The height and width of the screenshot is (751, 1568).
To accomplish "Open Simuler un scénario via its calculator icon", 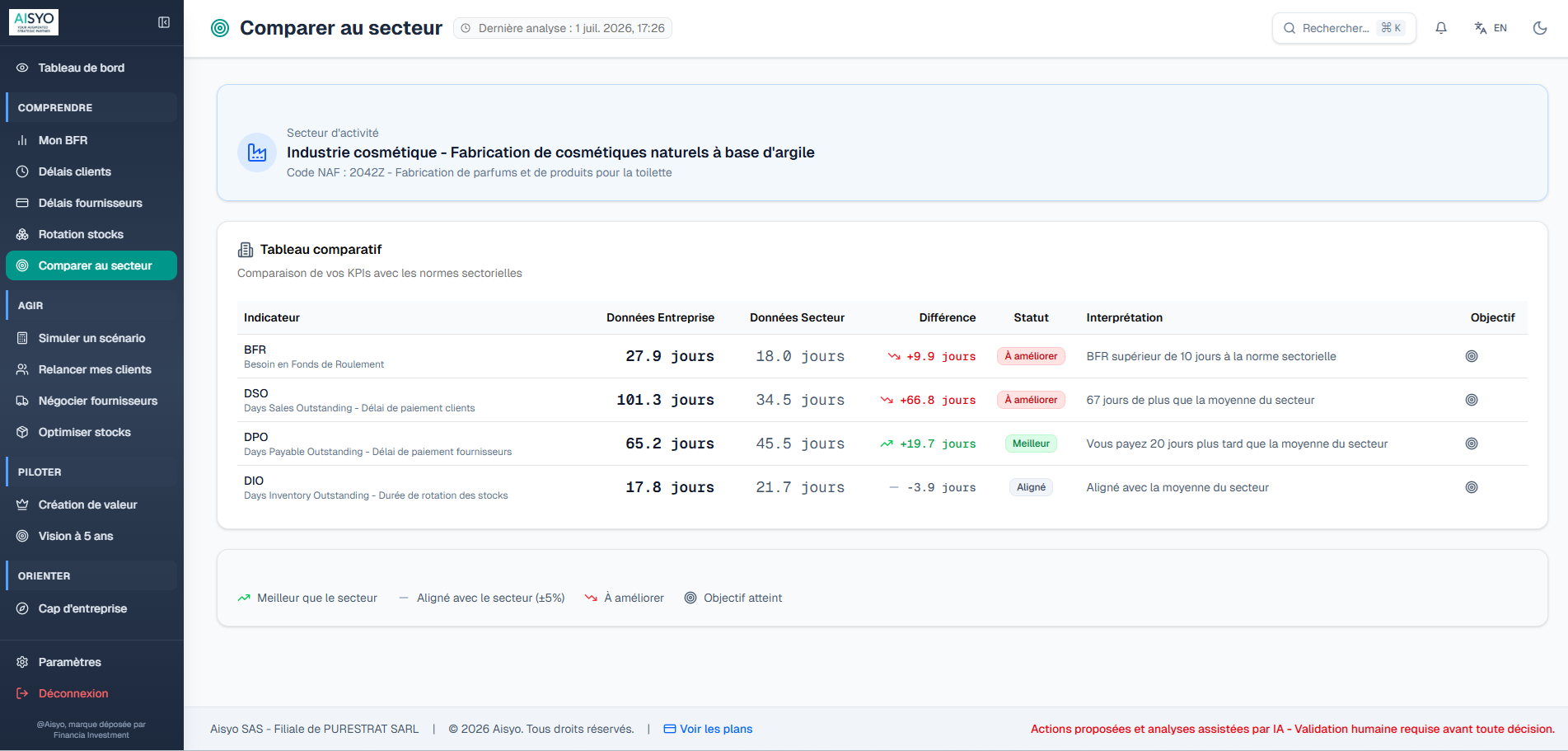I will point(22,338).
